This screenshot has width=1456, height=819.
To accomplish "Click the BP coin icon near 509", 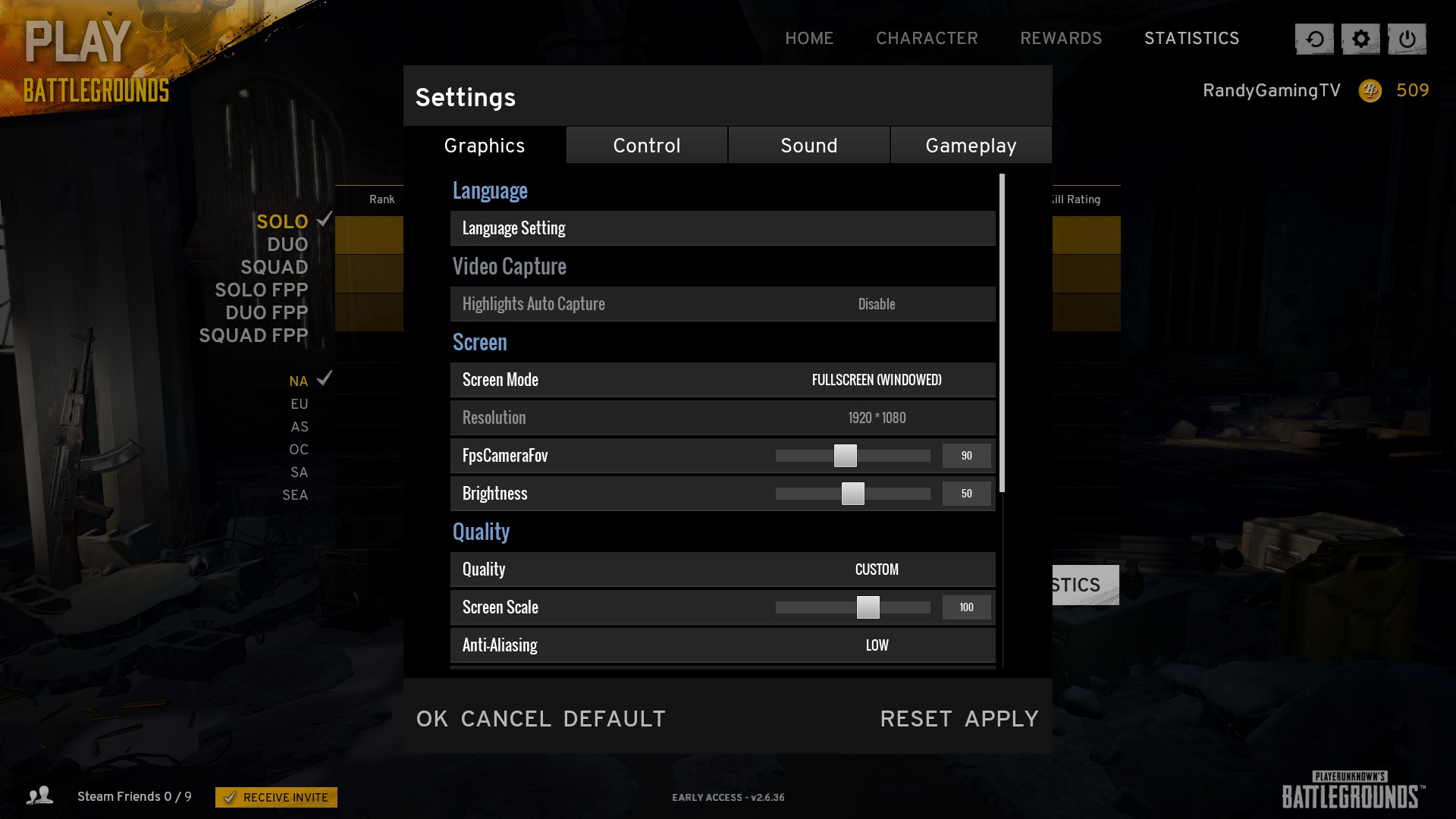I will point(1370,91).
